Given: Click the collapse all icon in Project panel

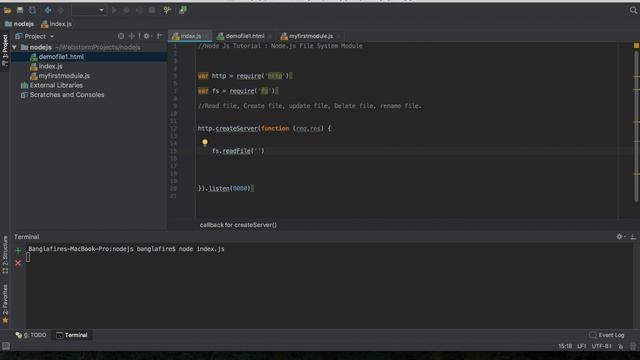Looking at the screenshot, I should click(132, 36).
